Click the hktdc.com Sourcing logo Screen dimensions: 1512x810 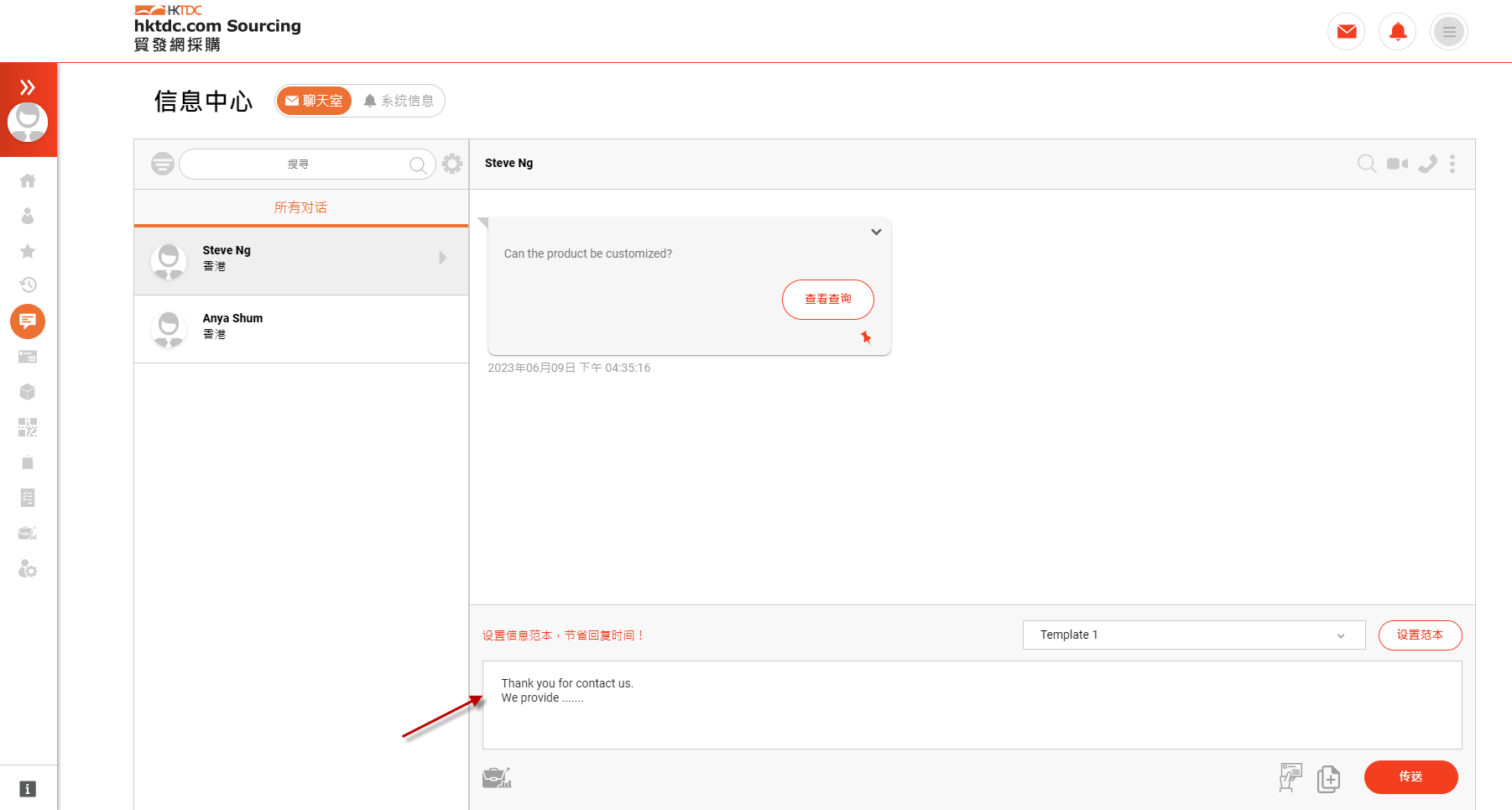click(218, 29)
